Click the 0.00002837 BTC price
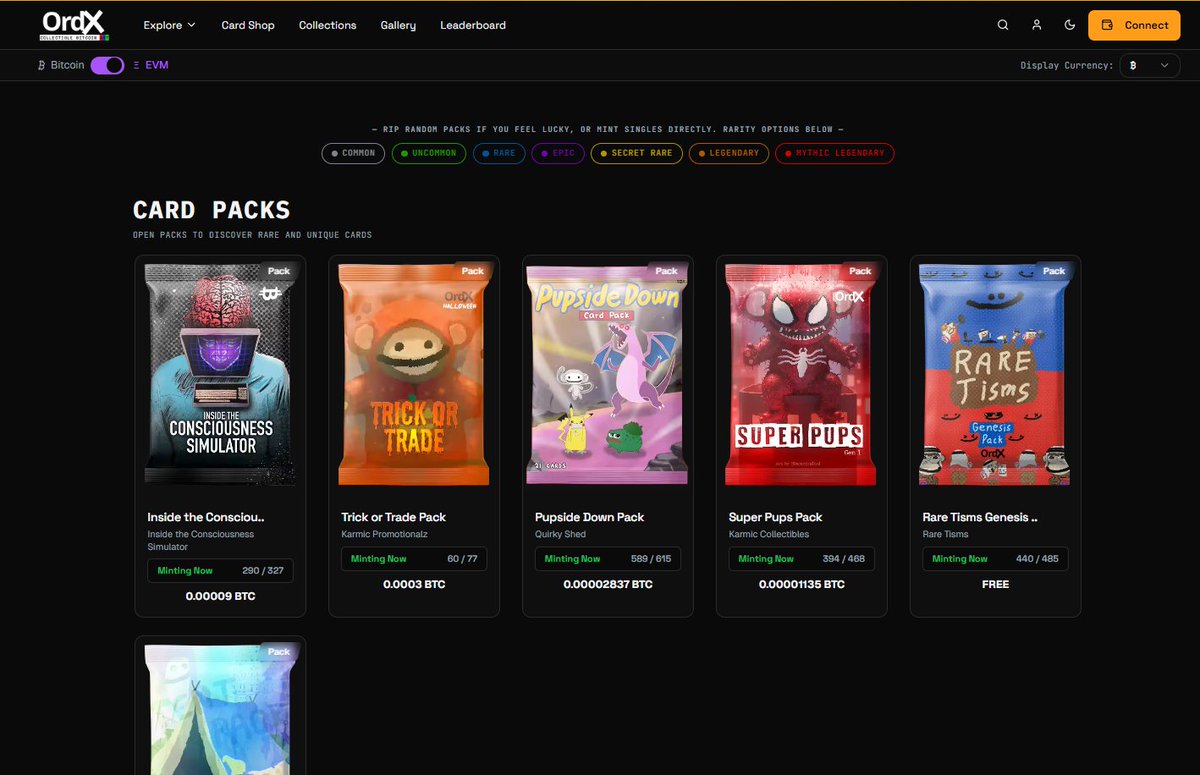 [x=608, y=584]
